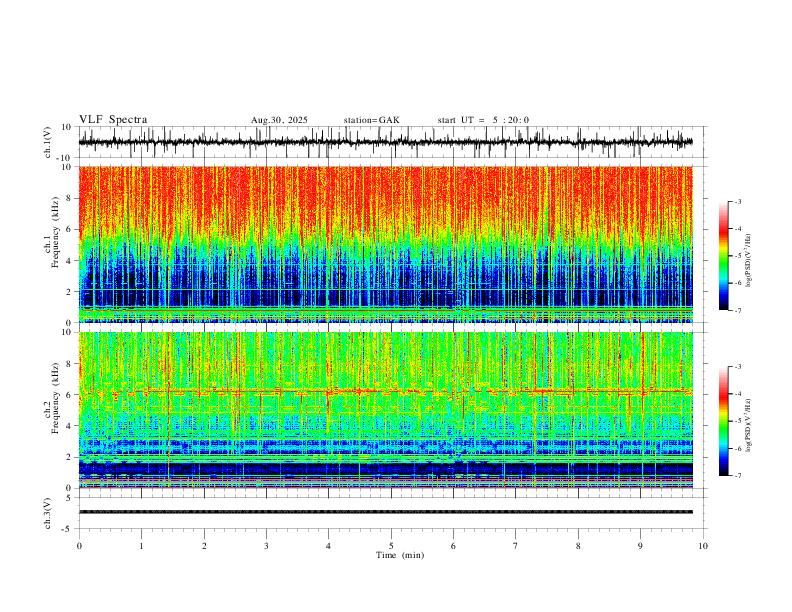Click the "Time (min)" axis label
792x612 pixels.
click(x=400, y=555)
